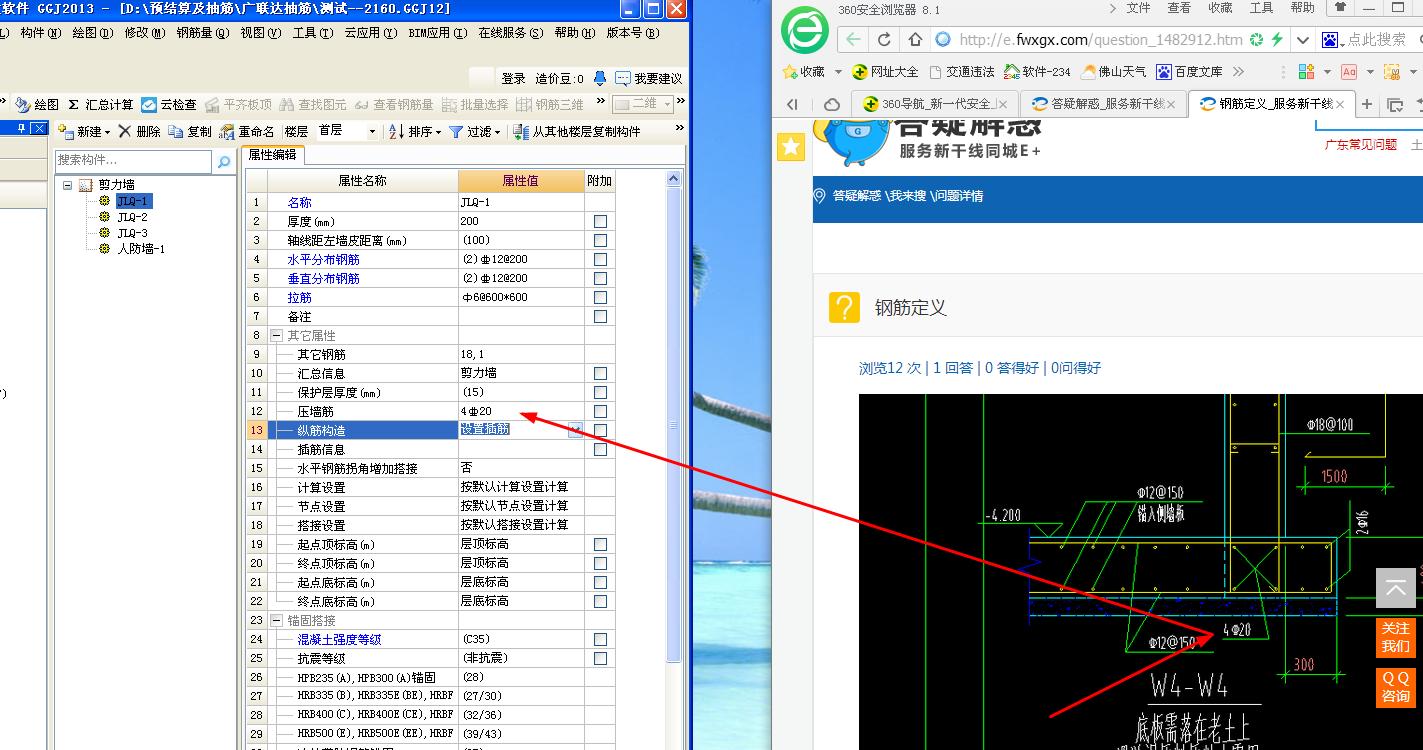Open the 百度文库 bookmark
1423x750 pixels.
click(x=1189, y=72)
